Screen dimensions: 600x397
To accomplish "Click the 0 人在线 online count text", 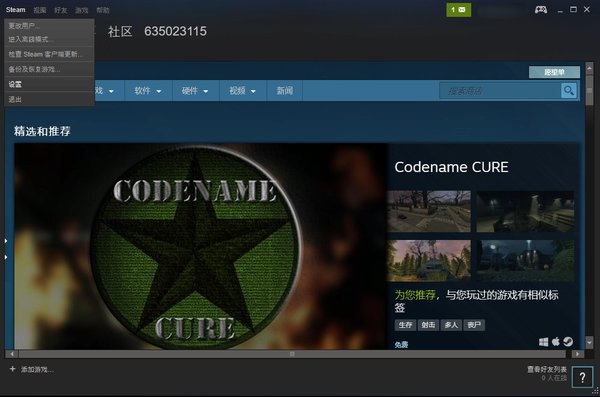I will (x=554, y=378).
